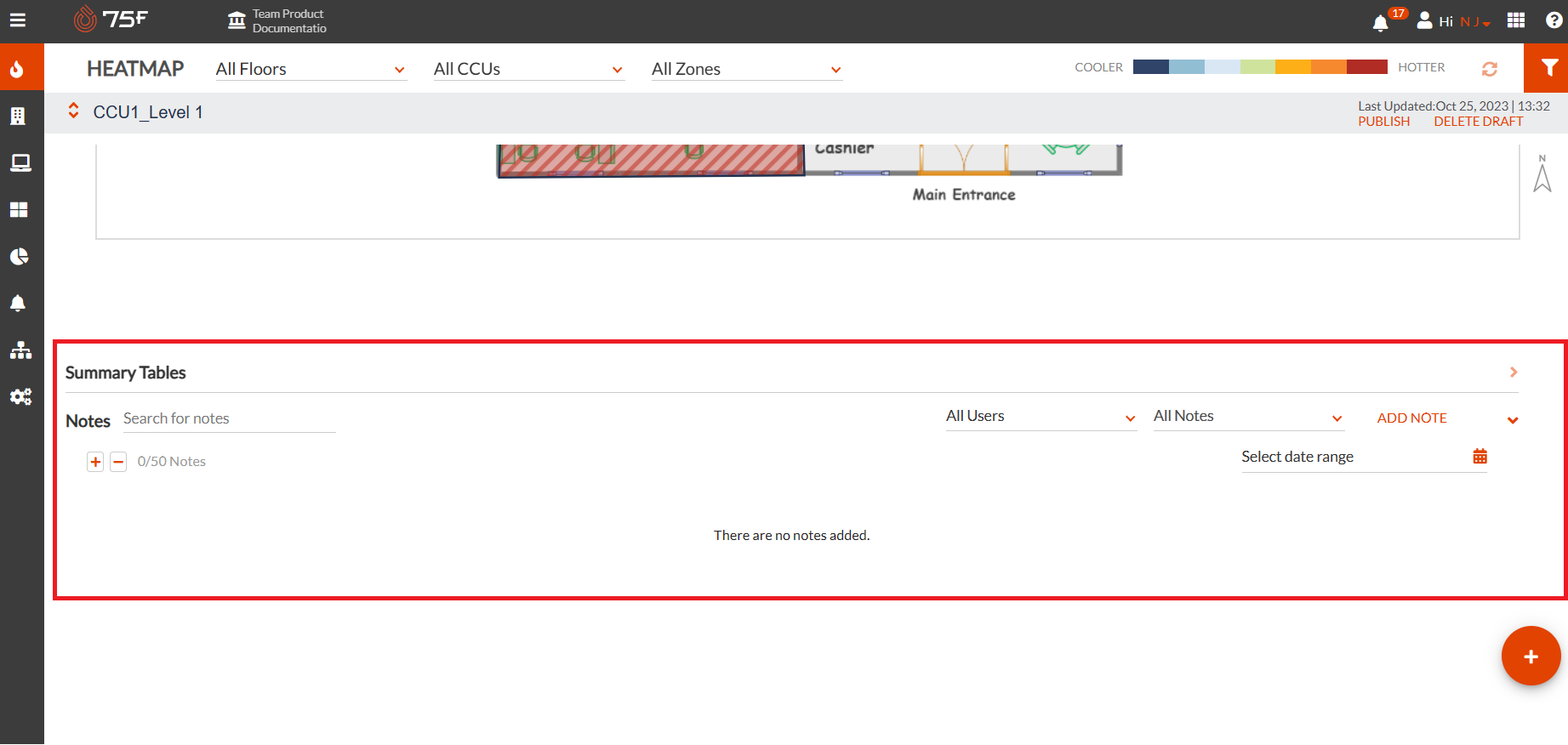This screenshot has width=1568, height=745.
Task: Open the settings gears sidebar icon
Action: 20,396
